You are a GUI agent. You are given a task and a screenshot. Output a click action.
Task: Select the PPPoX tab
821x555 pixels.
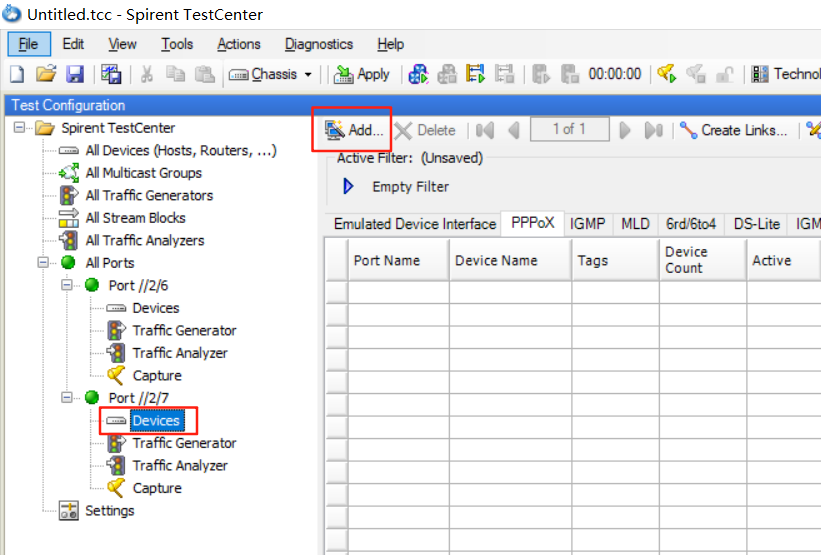(x=532, y=223)
